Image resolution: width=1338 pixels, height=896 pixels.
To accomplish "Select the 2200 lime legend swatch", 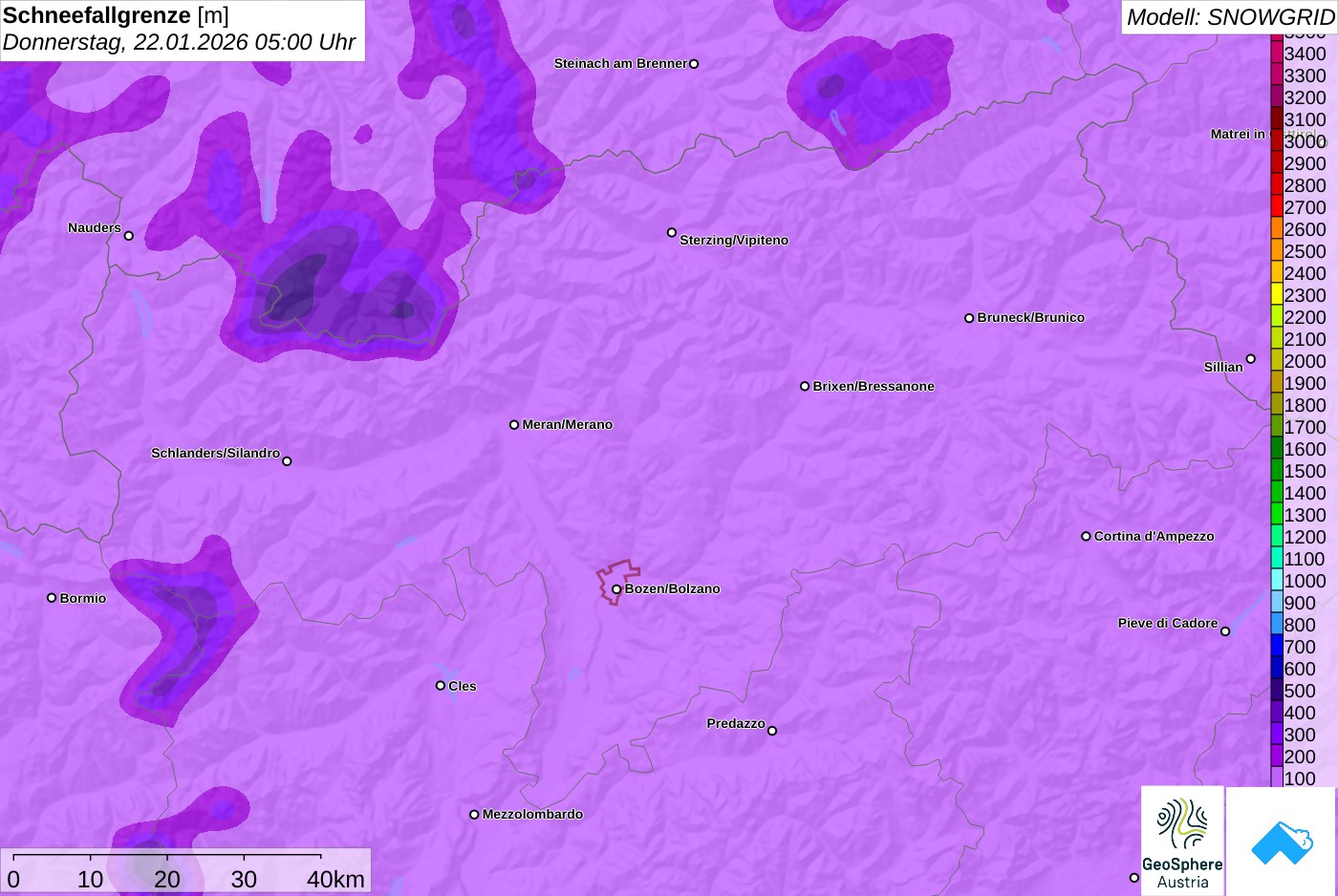I will tap(1276, 317).
